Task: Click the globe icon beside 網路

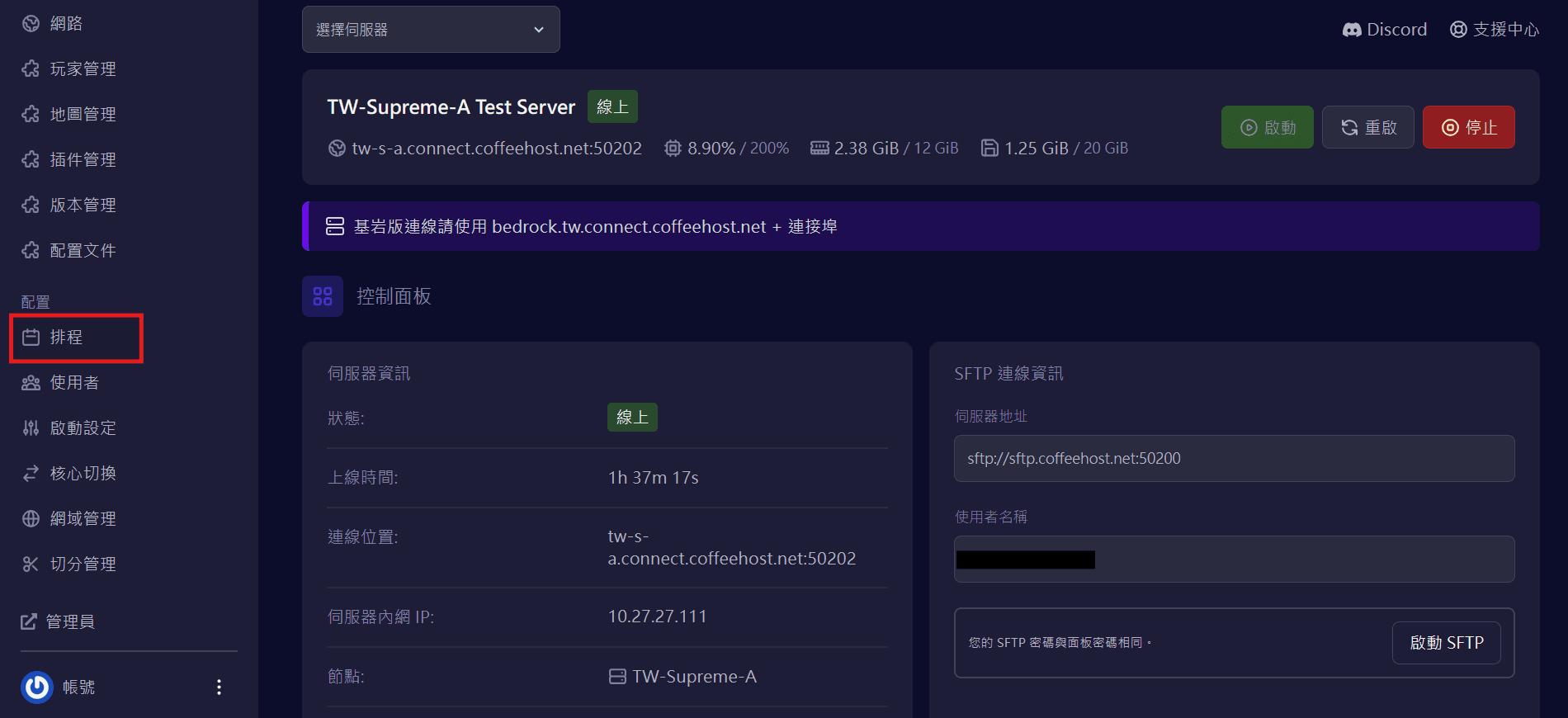Action: 31,23
